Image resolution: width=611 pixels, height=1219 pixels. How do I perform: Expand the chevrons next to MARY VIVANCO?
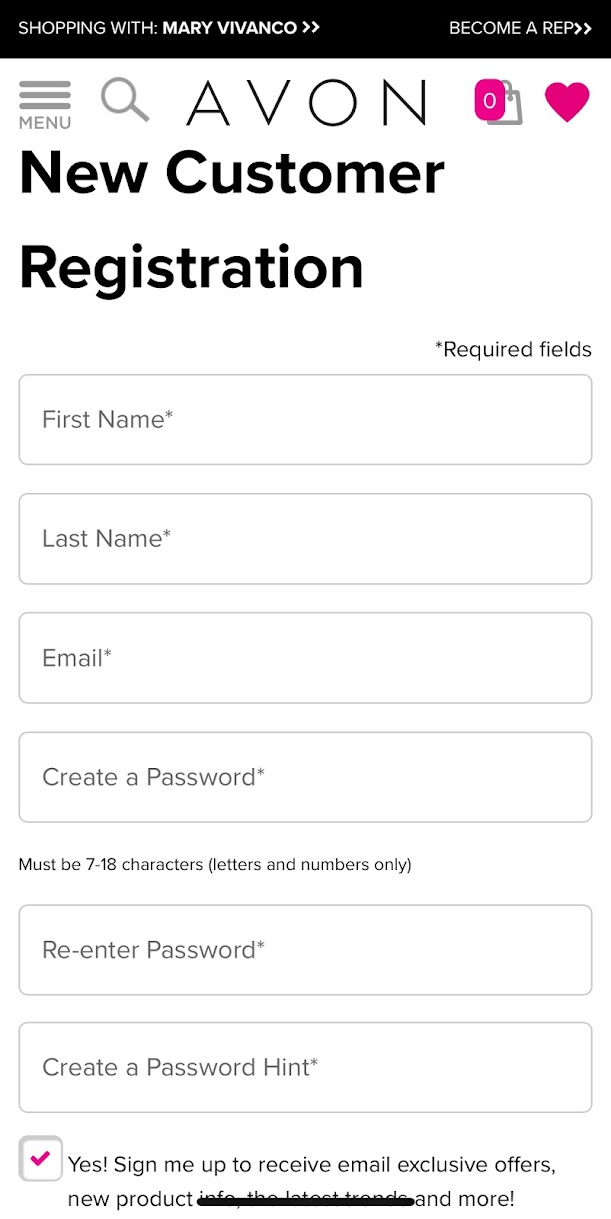[310, 28]
